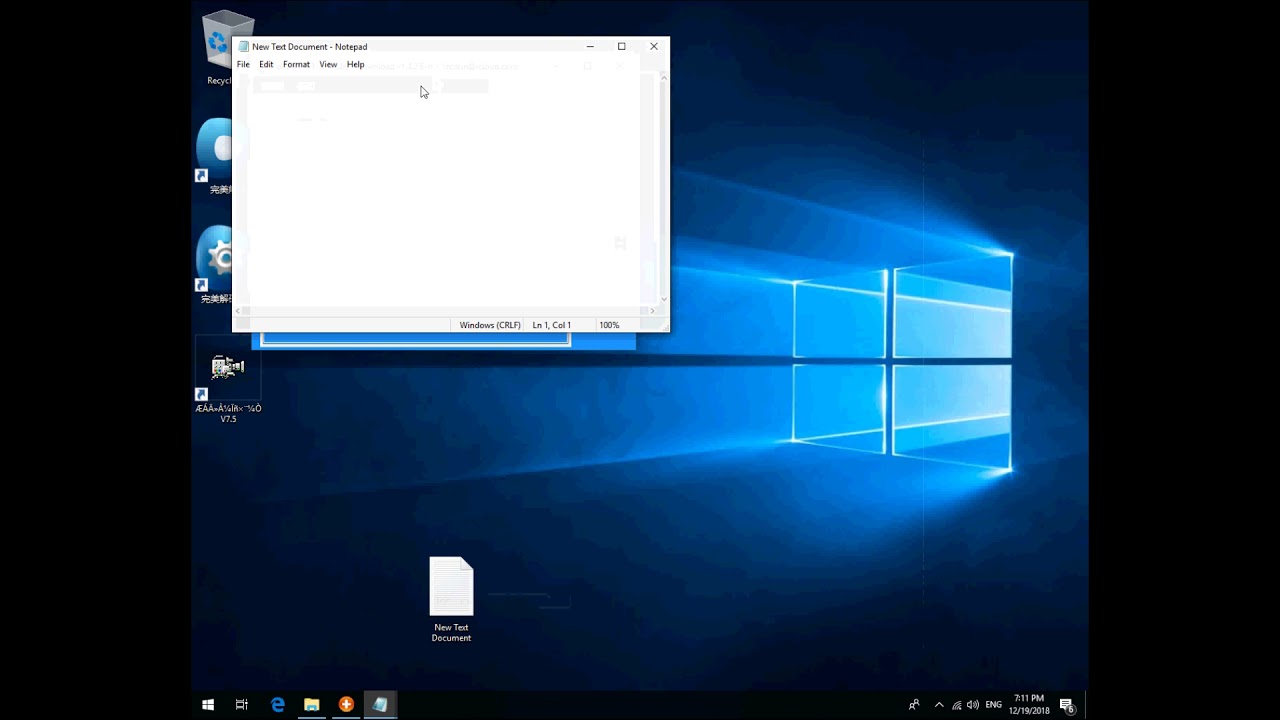Viewport: 1280px width, 720px height.
Task: Select the gear-shaped desktop shortcut icon
Action: pyautogui.click(x=216, y=264)
